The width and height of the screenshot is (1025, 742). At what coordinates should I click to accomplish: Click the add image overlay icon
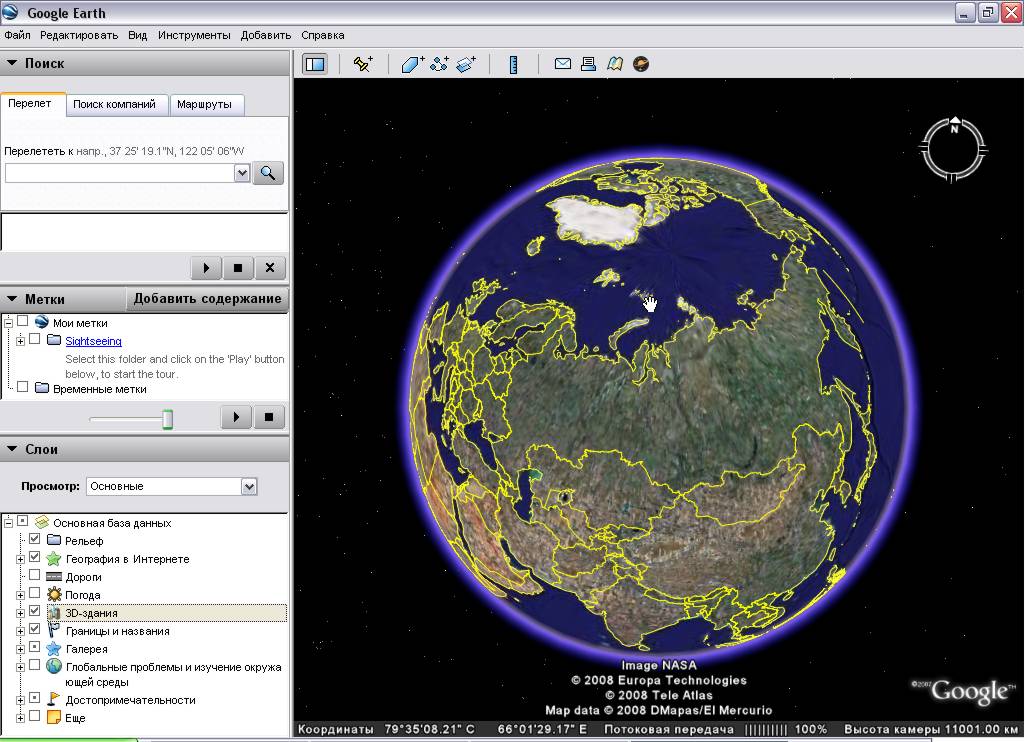pyautogui.click(x=466, y=64)
